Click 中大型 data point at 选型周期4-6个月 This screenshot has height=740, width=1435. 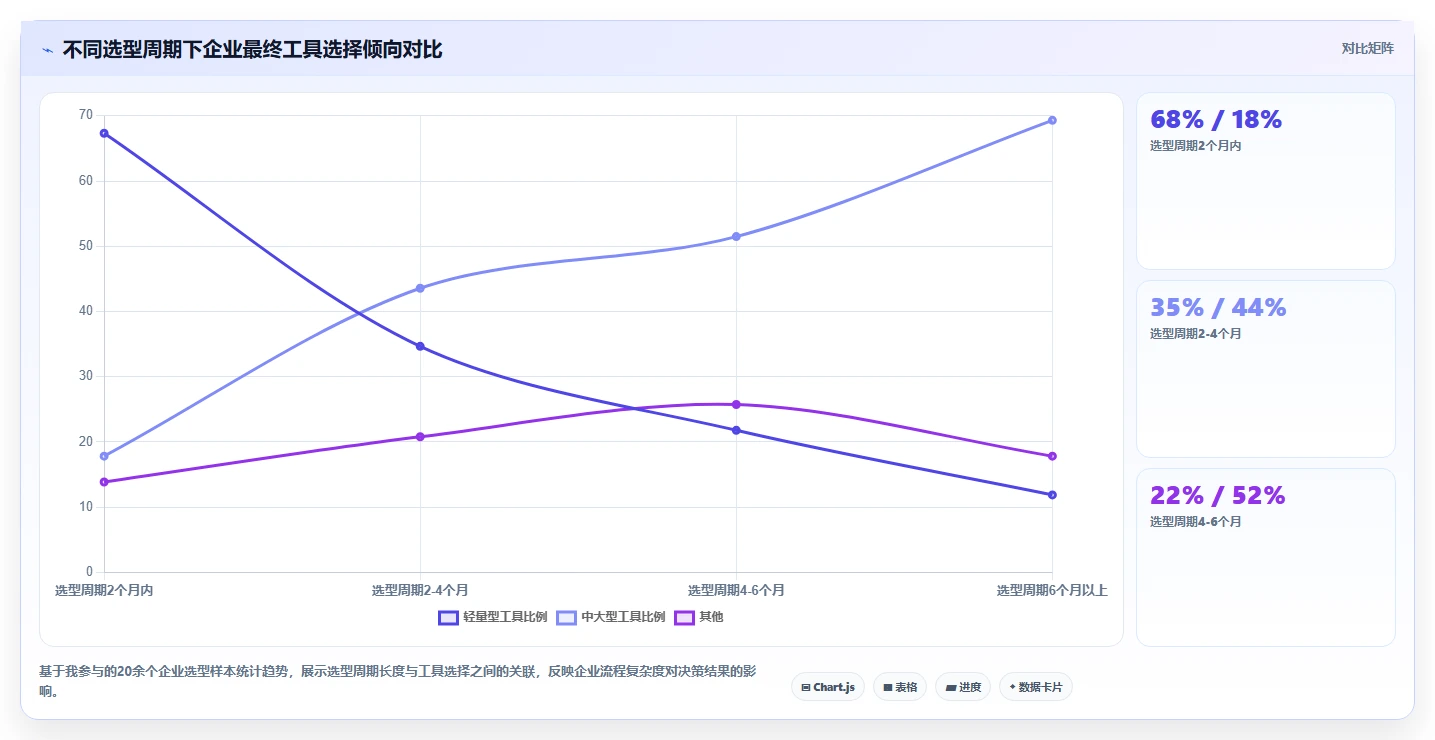pos(736,237)
